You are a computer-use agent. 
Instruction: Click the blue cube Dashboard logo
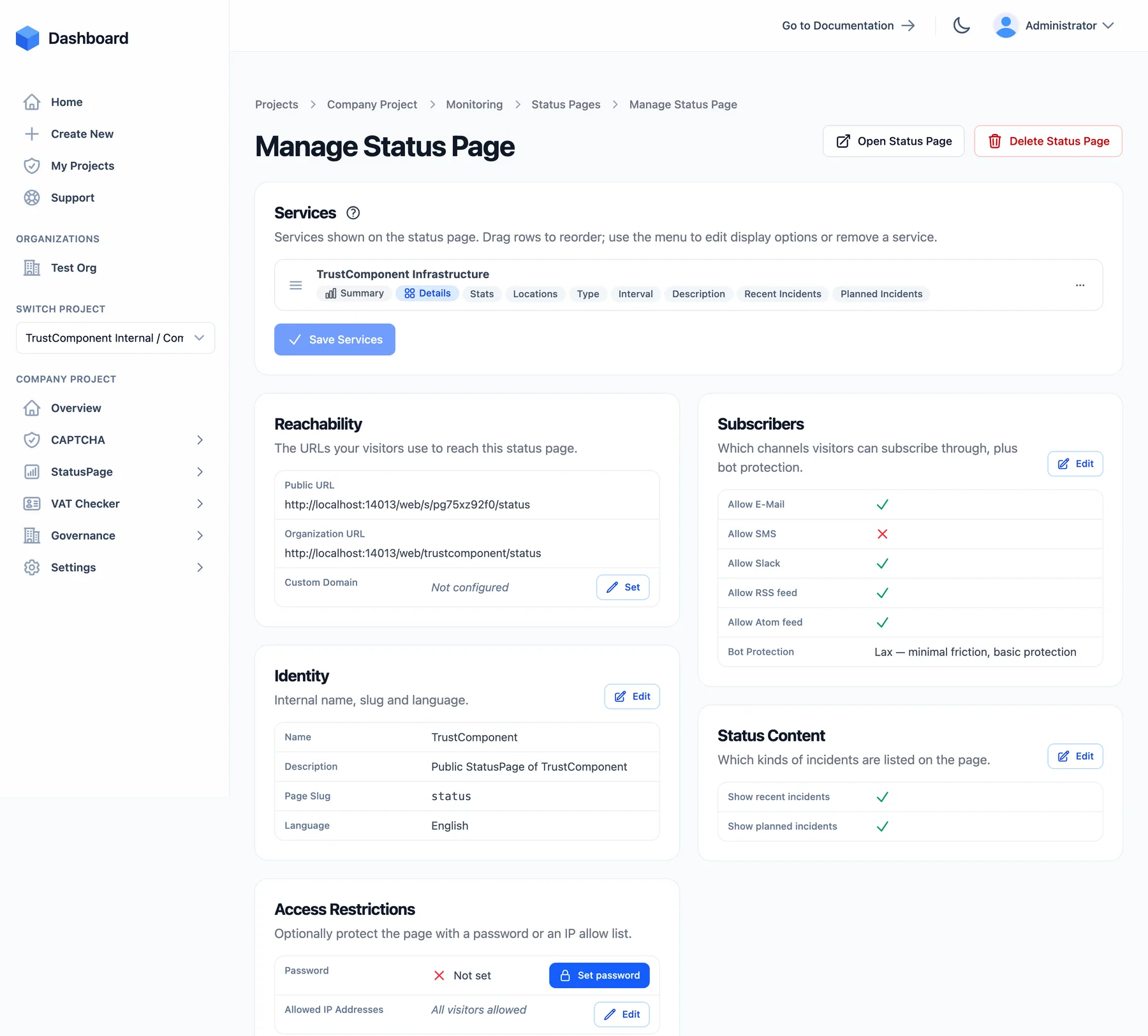coord(27,38)
